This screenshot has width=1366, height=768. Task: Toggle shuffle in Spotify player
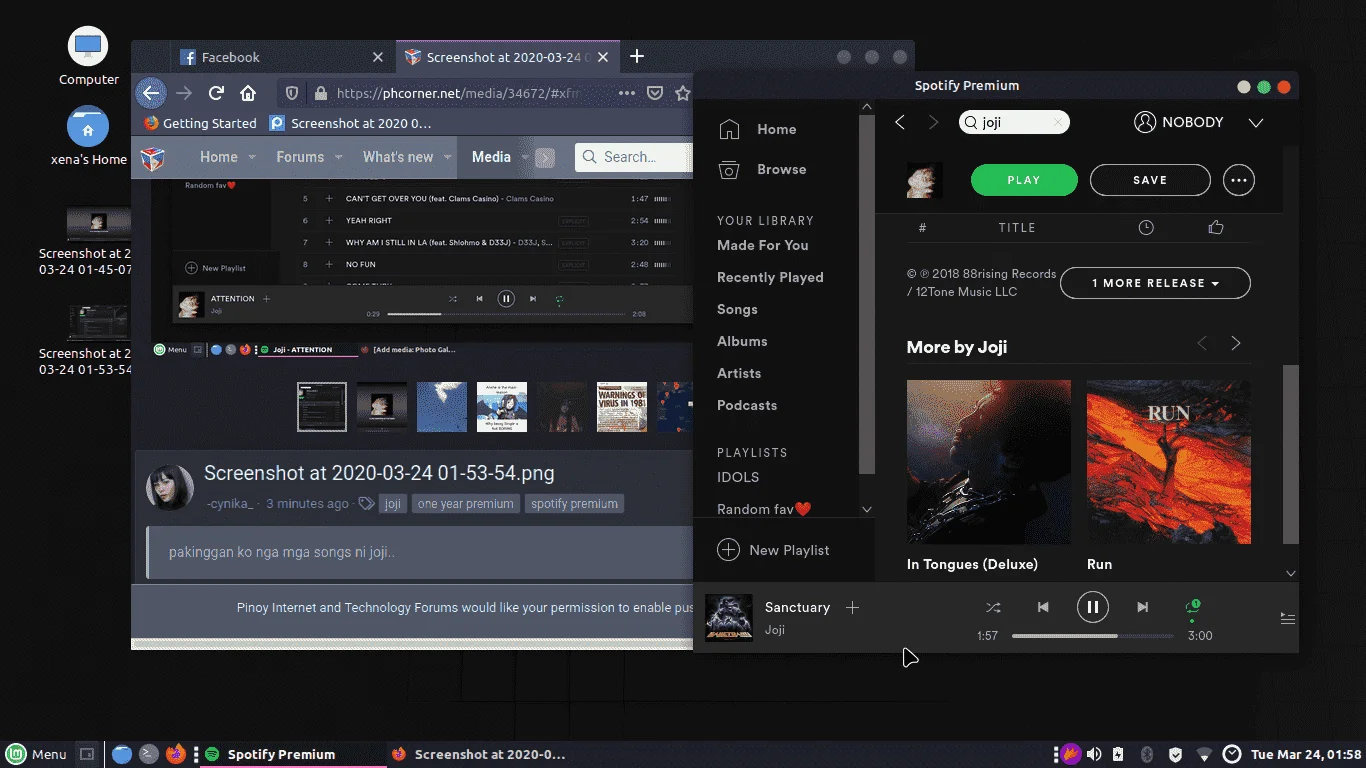(x=993, y=607)
